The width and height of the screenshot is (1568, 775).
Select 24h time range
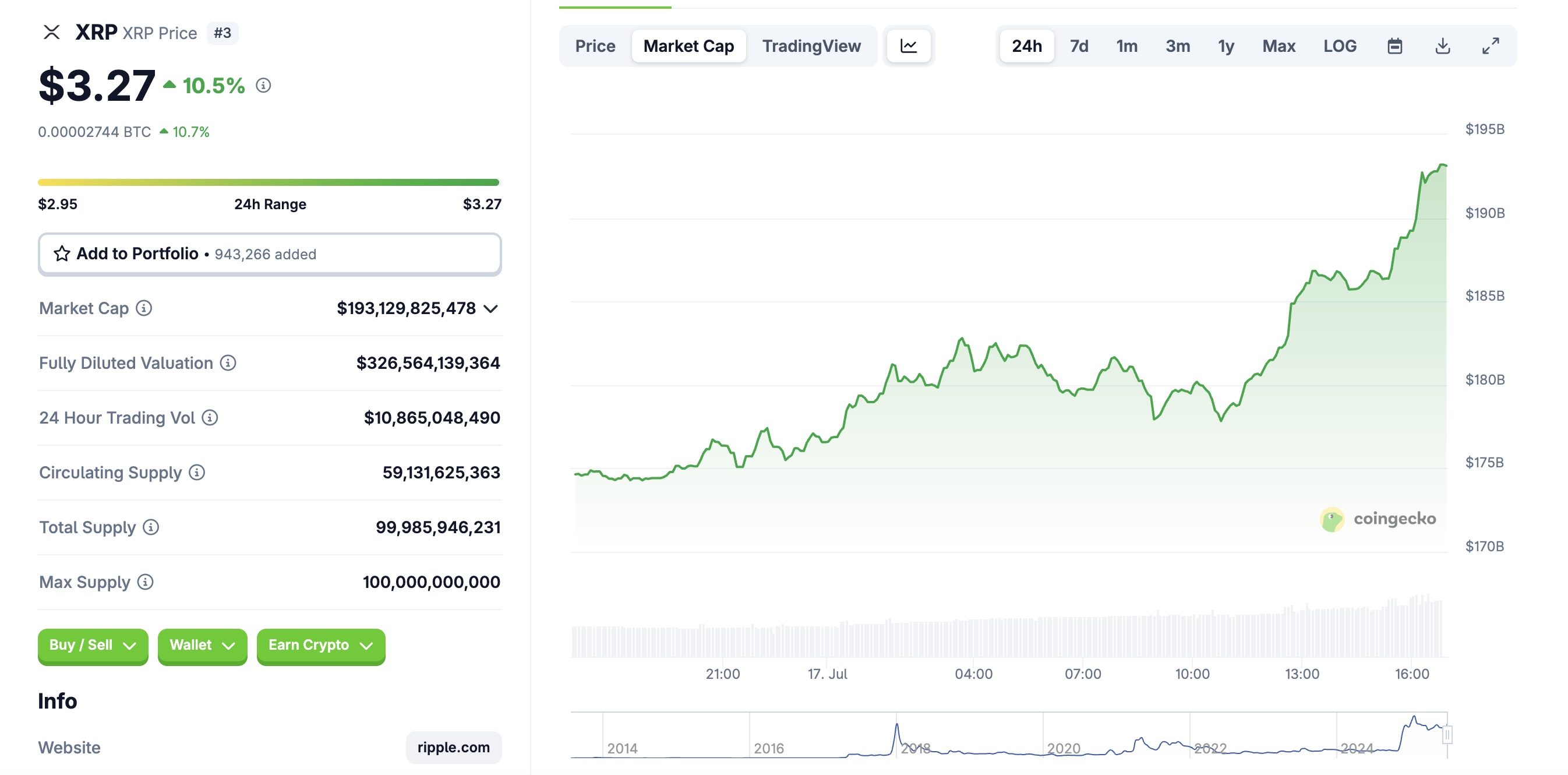click(1026, 45)
